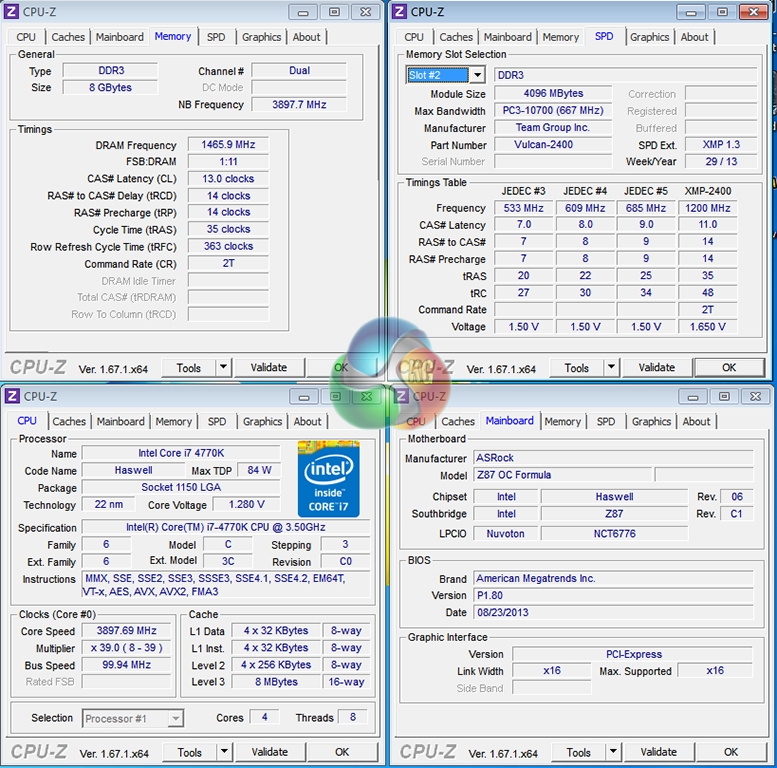Switch to Graphics tab in the Memory window
Image resolution: width=777 pixels, height=768 pixels.
point(261,37)
